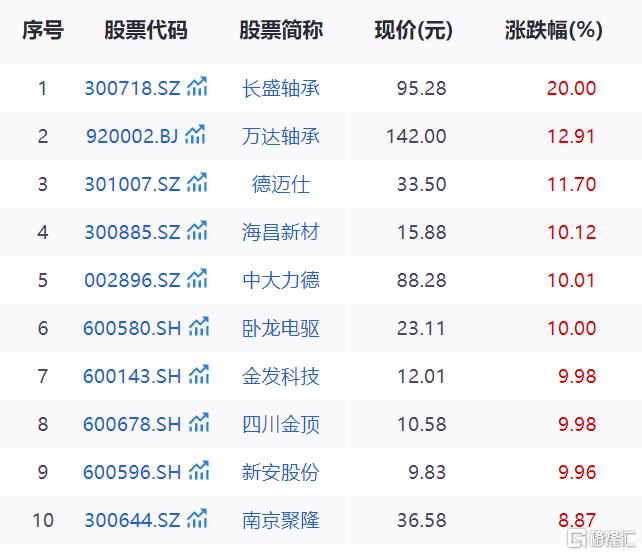
Task: Open chart icon next to 300644.SZ
Action: click(x=197, y=519)
